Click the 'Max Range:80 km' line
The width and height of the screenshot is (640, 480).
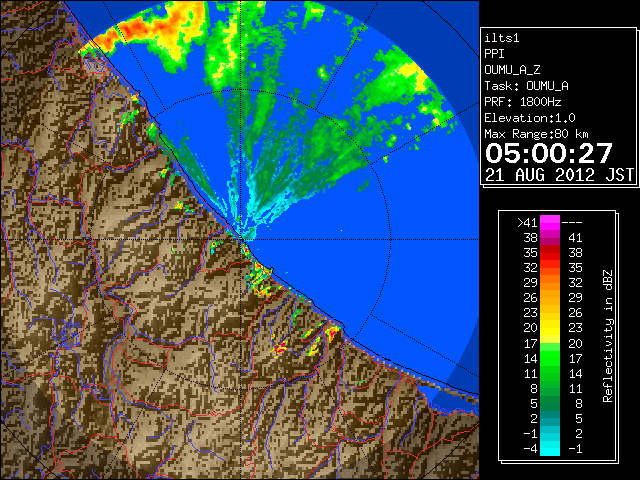point(537,134)
